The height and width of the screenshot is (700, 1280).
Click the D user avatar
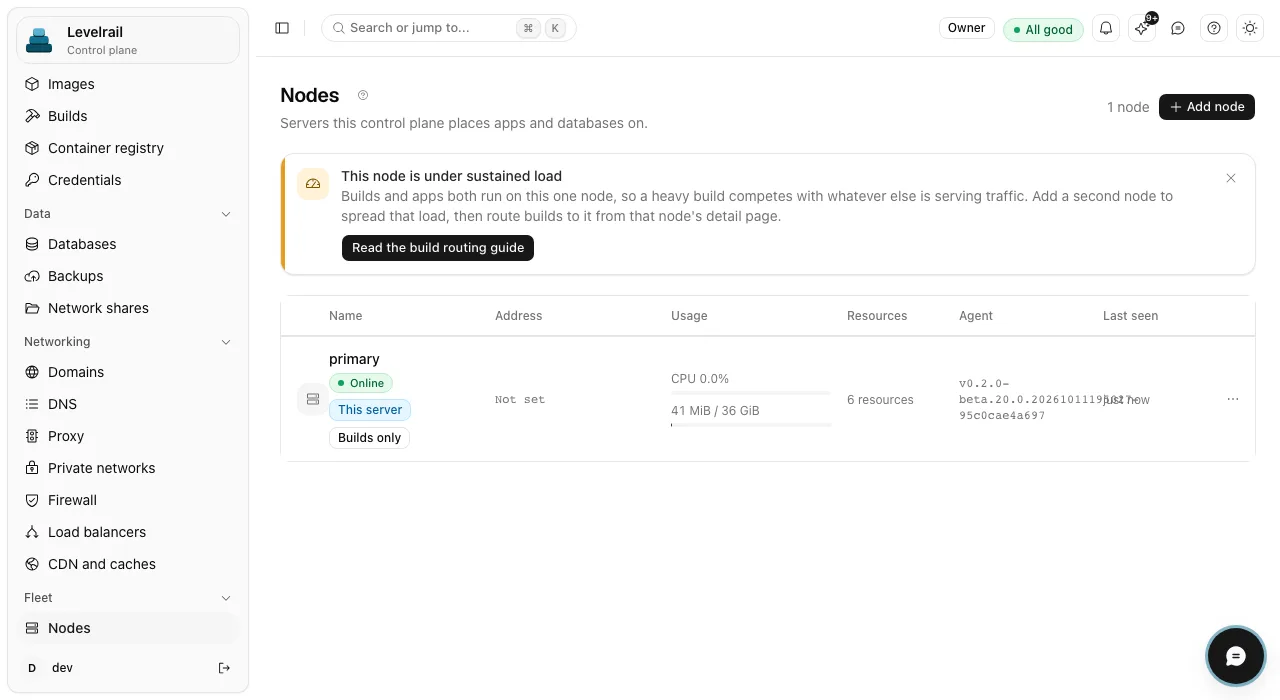(32, 668)
